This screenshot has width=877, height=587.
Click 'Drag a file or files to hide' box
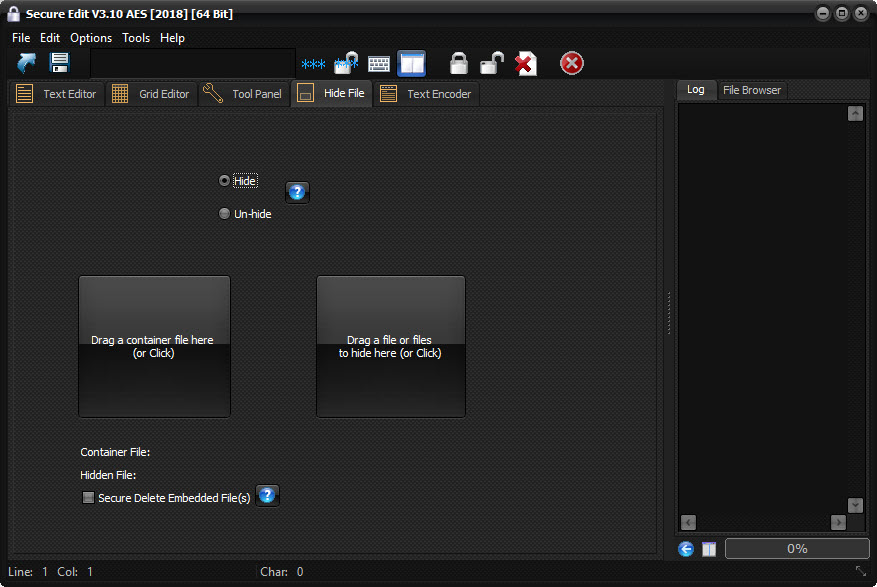click(x=391, y=346)
